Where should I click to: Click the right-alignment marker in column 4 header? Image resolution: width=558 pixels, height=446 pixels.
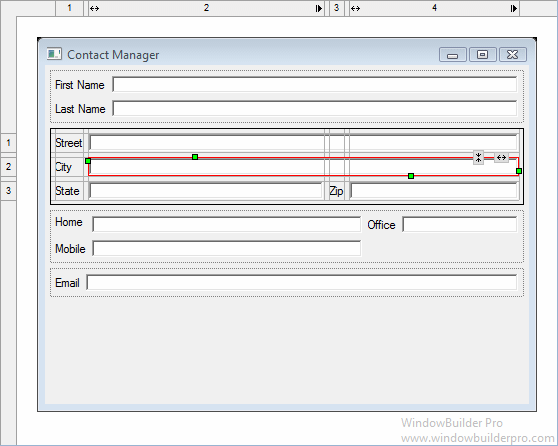click(x=513, y=8)
